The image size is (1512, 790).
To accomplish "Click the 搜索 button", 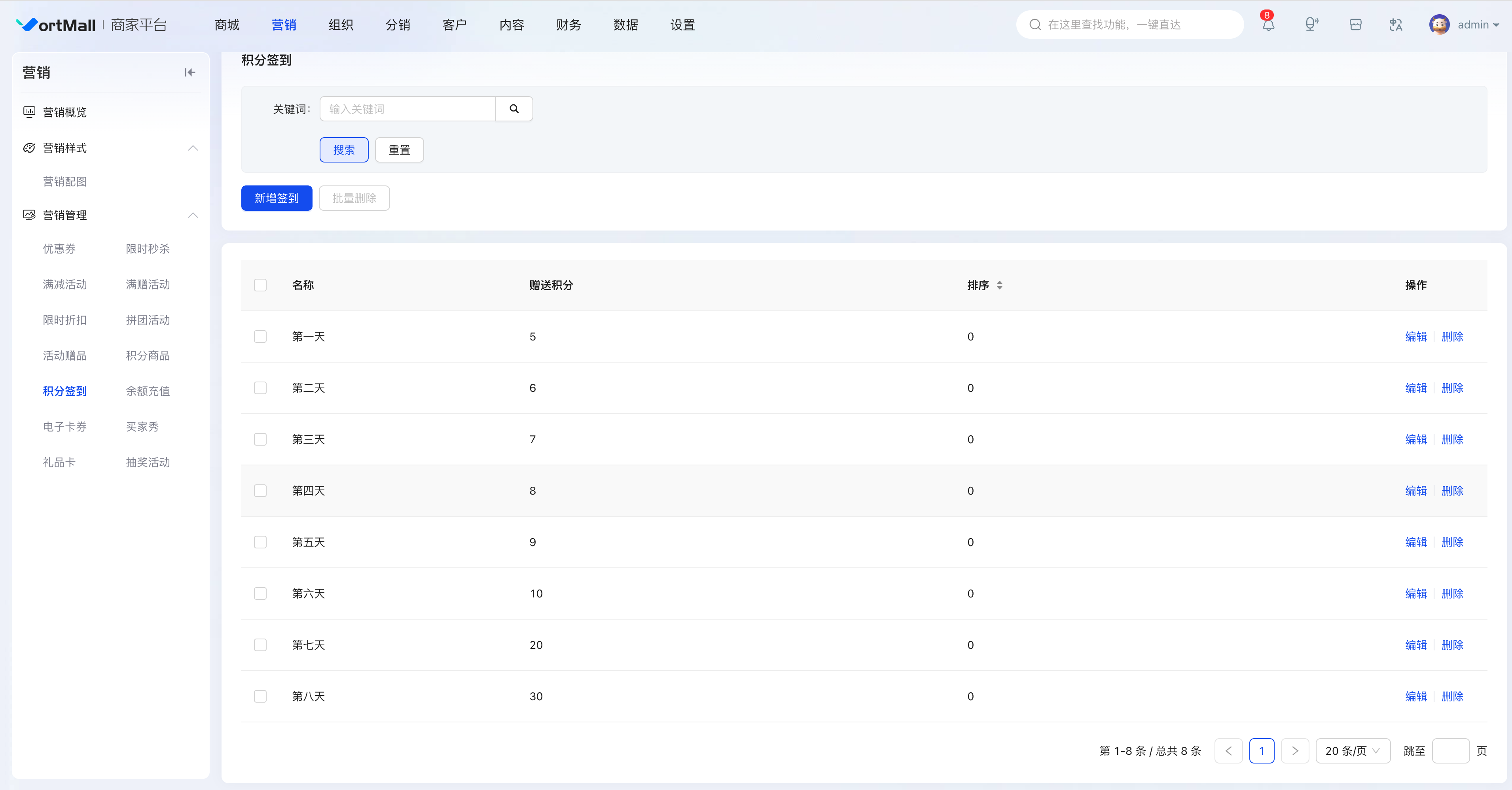I will (x=344, y=150).
